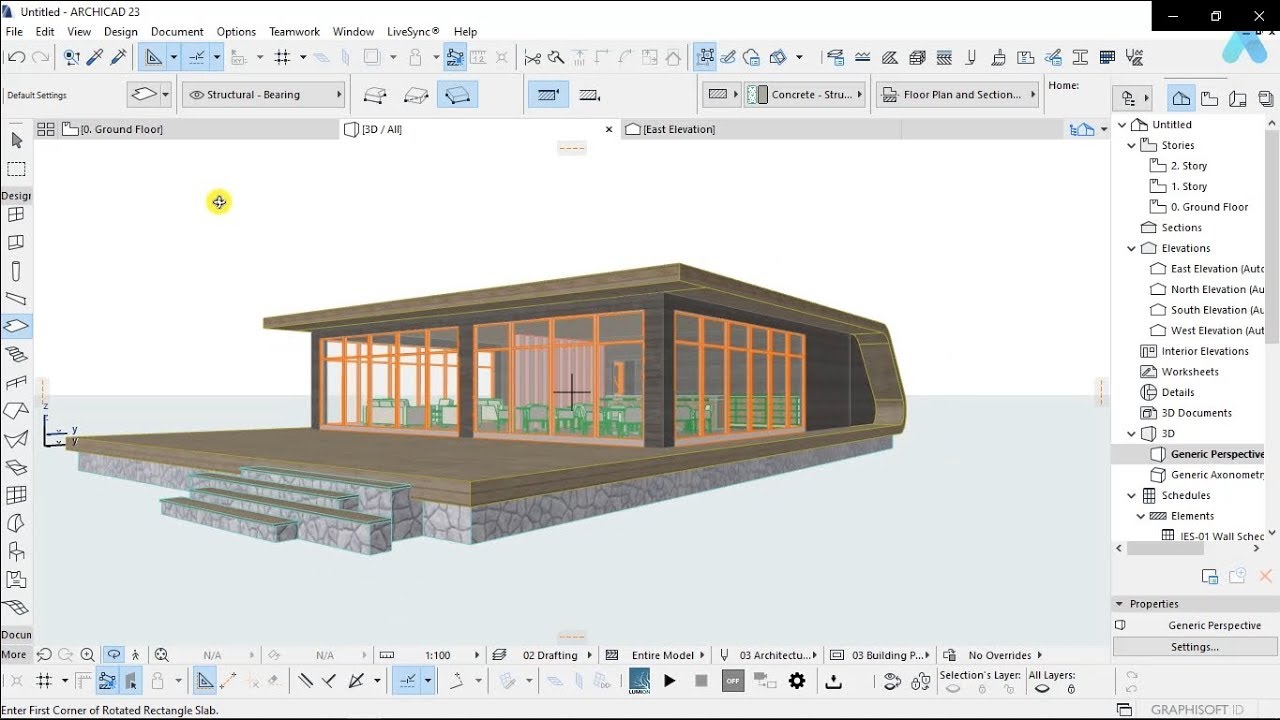This screenshot has width=1280, height=720.
Task: Click the Zoom in magnifier icon
Action: tap(88, 655)
